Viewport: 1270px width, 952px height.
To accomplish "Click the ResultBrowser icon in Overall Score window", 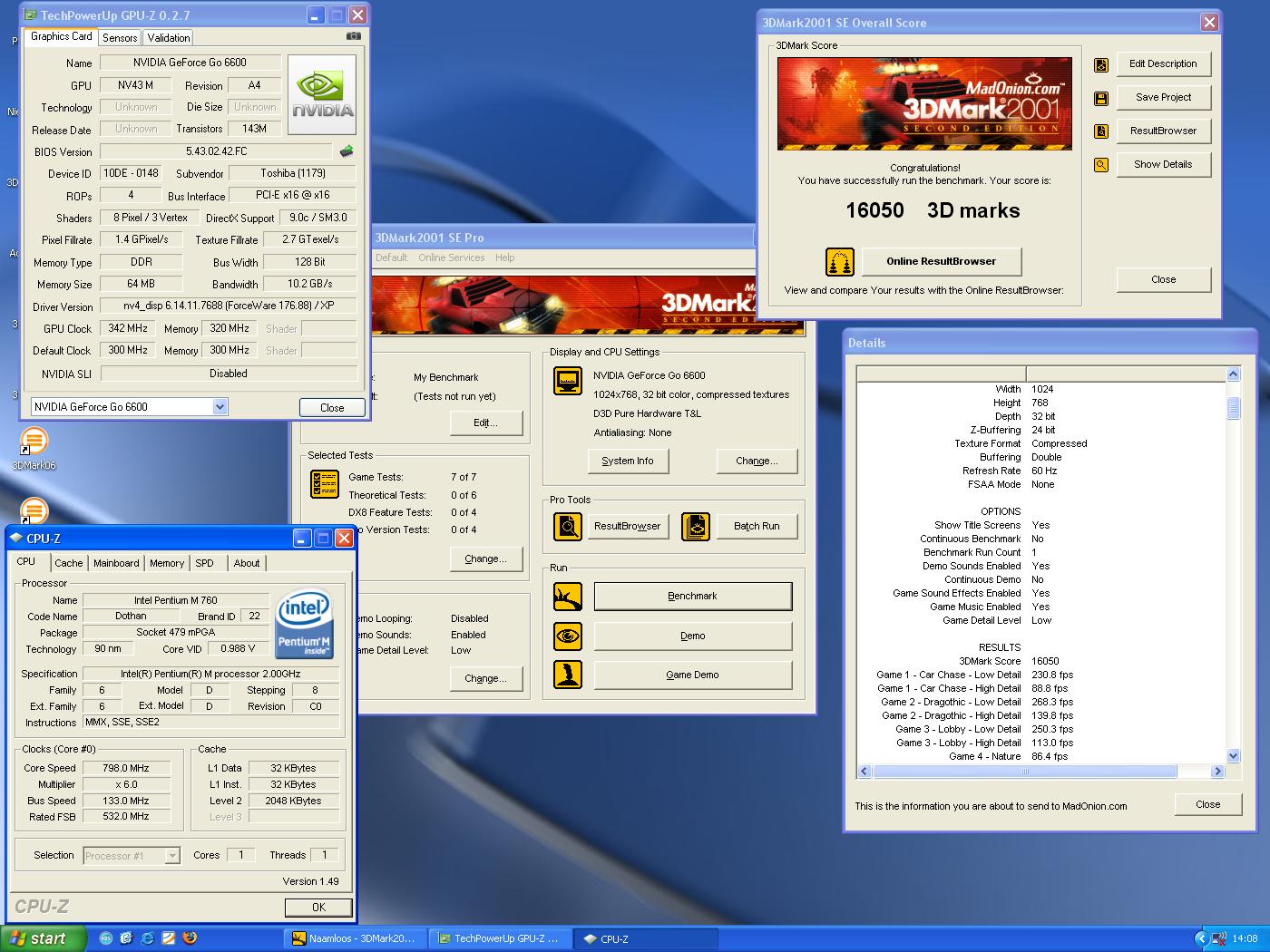I will click(1101, 131).
